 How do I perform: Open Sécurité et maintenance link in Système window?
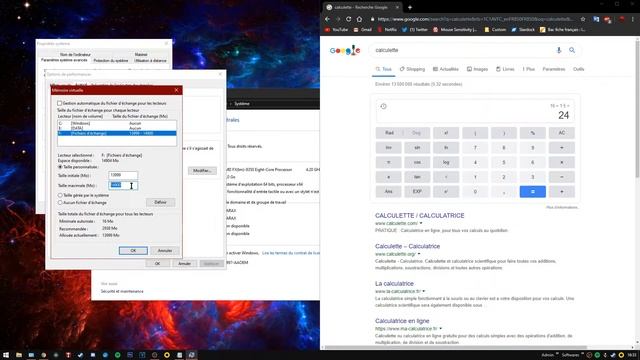coord(122,291)
